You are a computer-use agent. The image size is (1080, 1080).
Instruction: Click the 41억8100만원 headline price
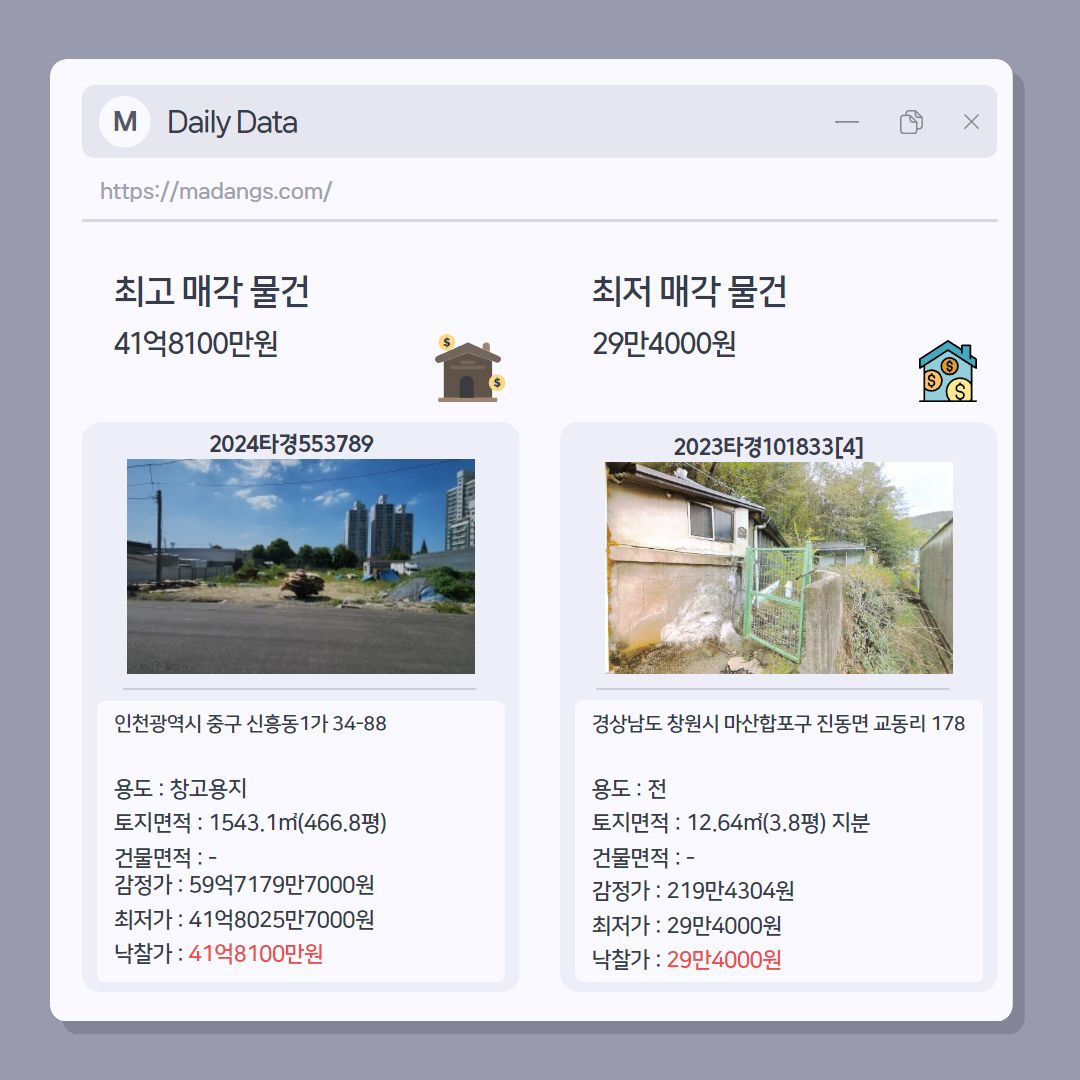tap(196, 343)
